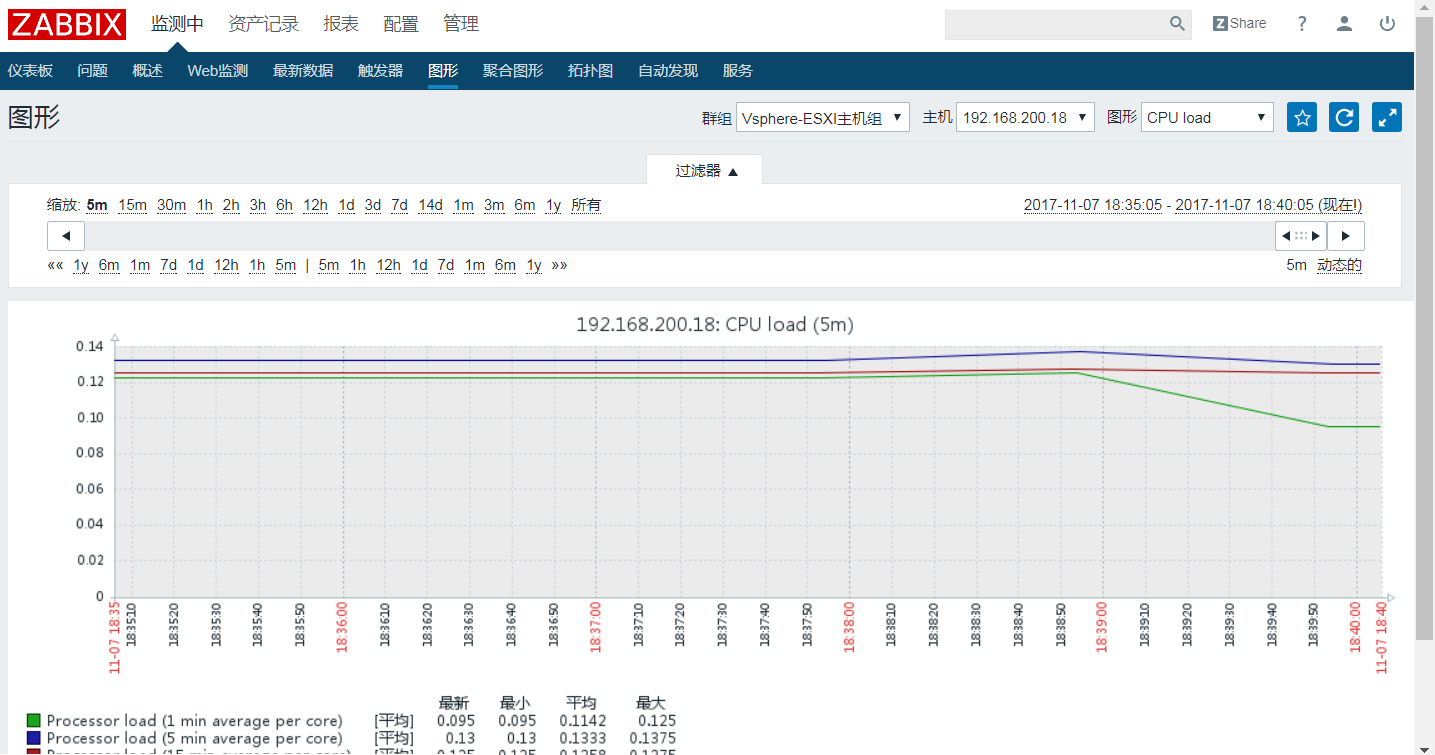
Task: Click the search magnifier icon
Action: (1177, 24)
